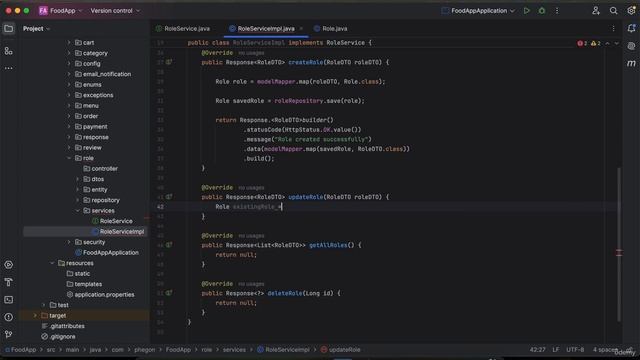
Task: Click gutter override icon beside createRole
Action: [169, 62]
